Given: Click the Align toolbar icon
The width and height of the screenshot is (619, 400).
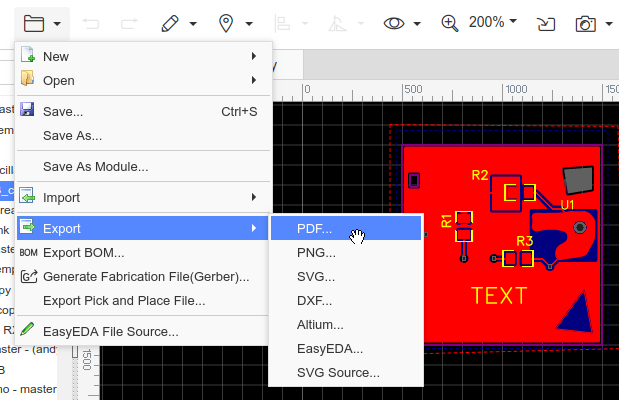Looking at the screenshot, I should [282, 24].
